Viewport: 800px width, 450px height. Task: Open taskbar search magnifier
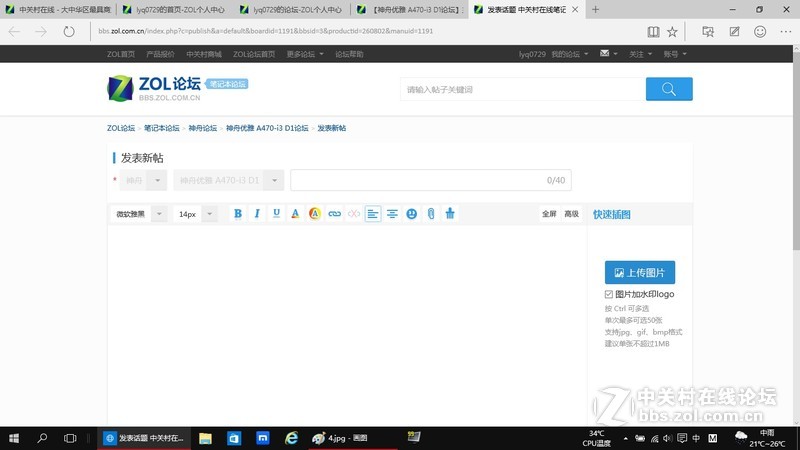(42, 438)
